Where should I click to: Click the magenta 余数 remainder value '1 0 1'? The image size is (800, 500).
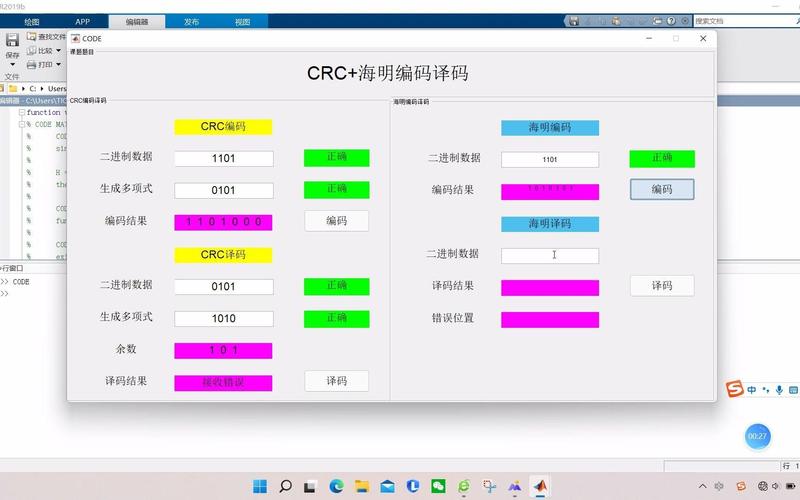(223, 351)
